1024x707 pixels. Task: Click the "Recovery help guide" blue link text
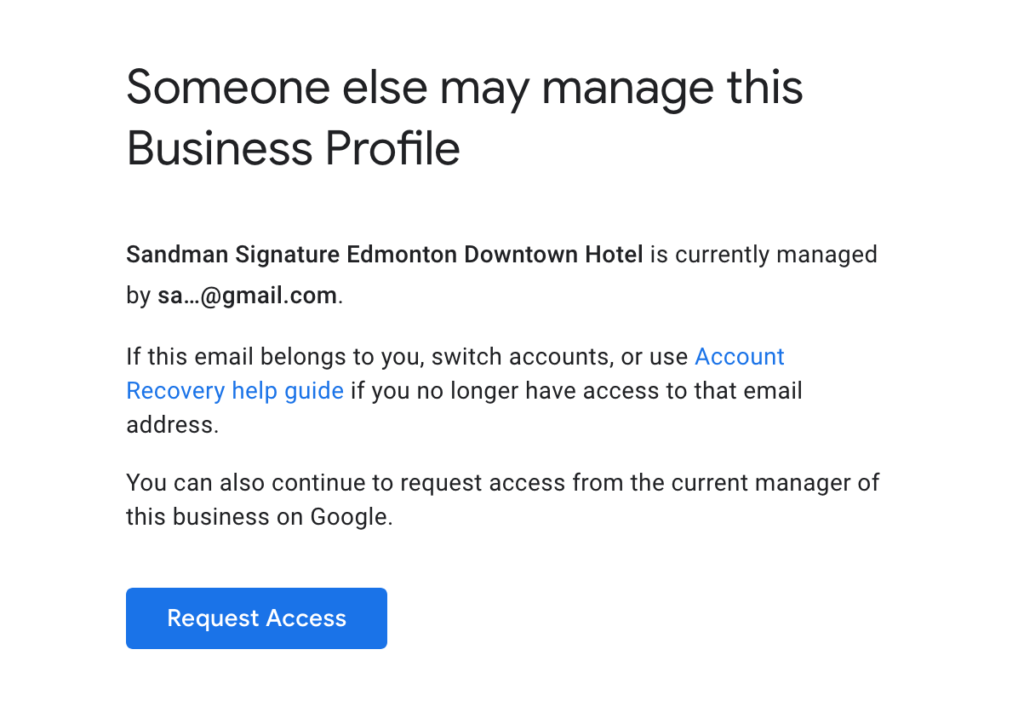click(x=235, y=391)
